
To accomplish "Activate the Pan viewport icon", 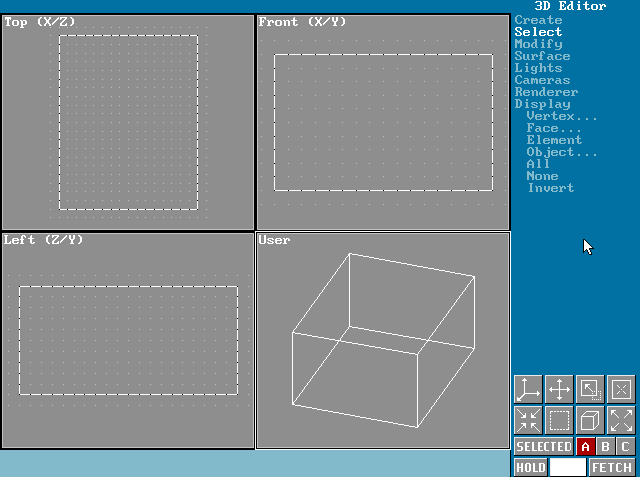I will 559,389.
